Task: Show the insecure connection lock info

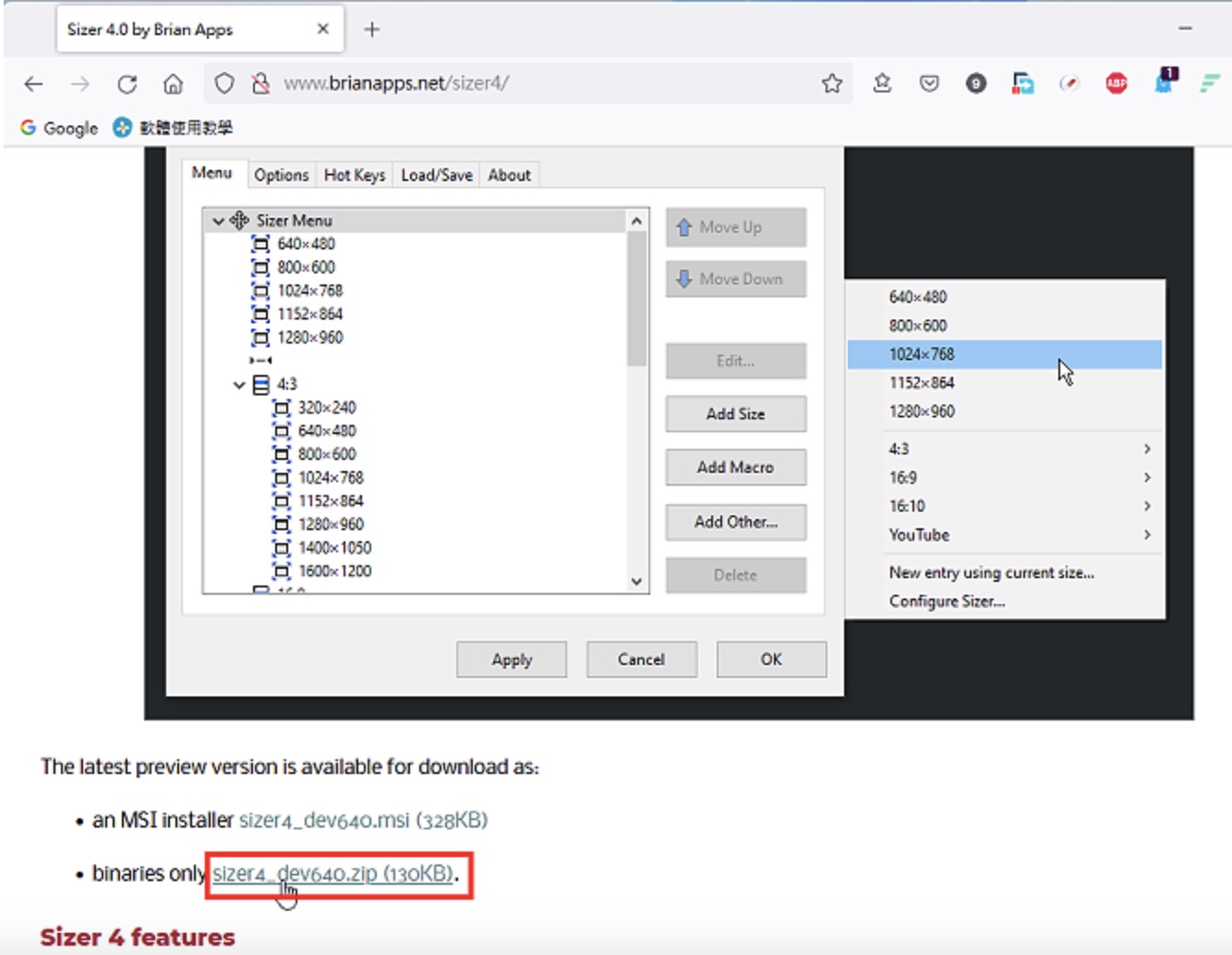Action: point(261,84)
